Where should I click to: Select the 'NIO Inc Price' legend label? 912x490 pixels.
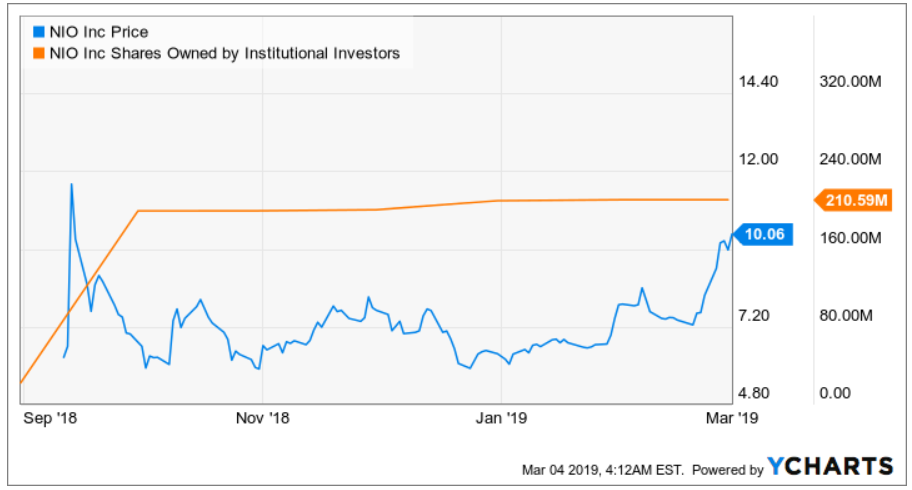coord(99,33)
